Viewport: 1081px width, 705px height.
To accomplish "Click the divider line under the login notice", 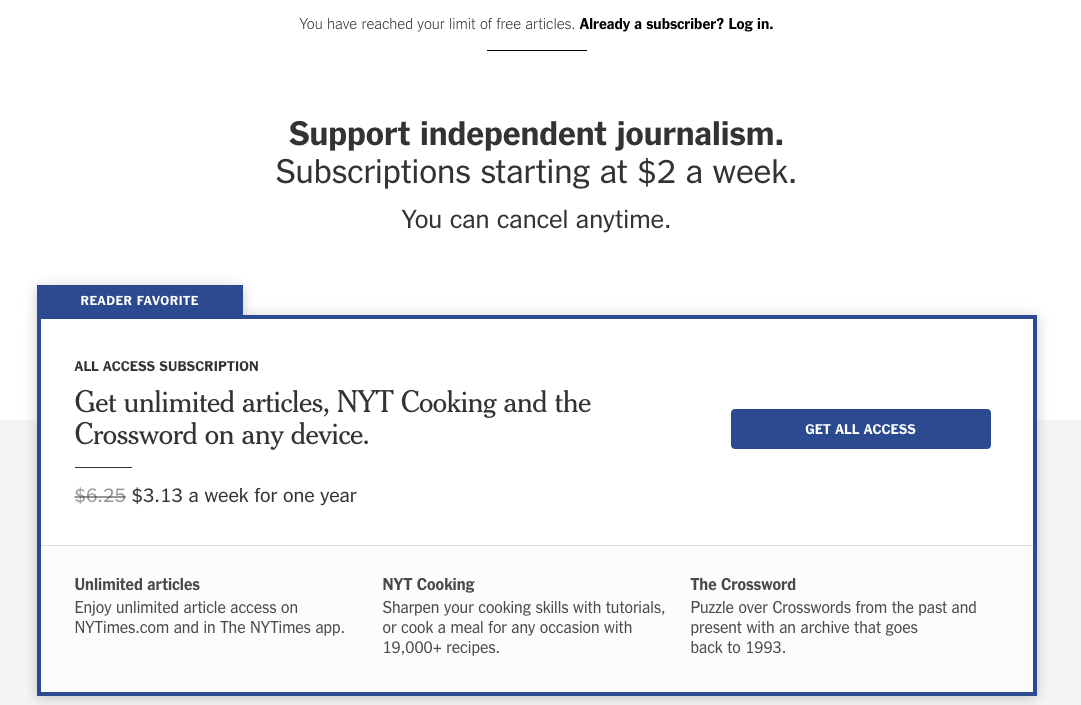I will point(536,51).
